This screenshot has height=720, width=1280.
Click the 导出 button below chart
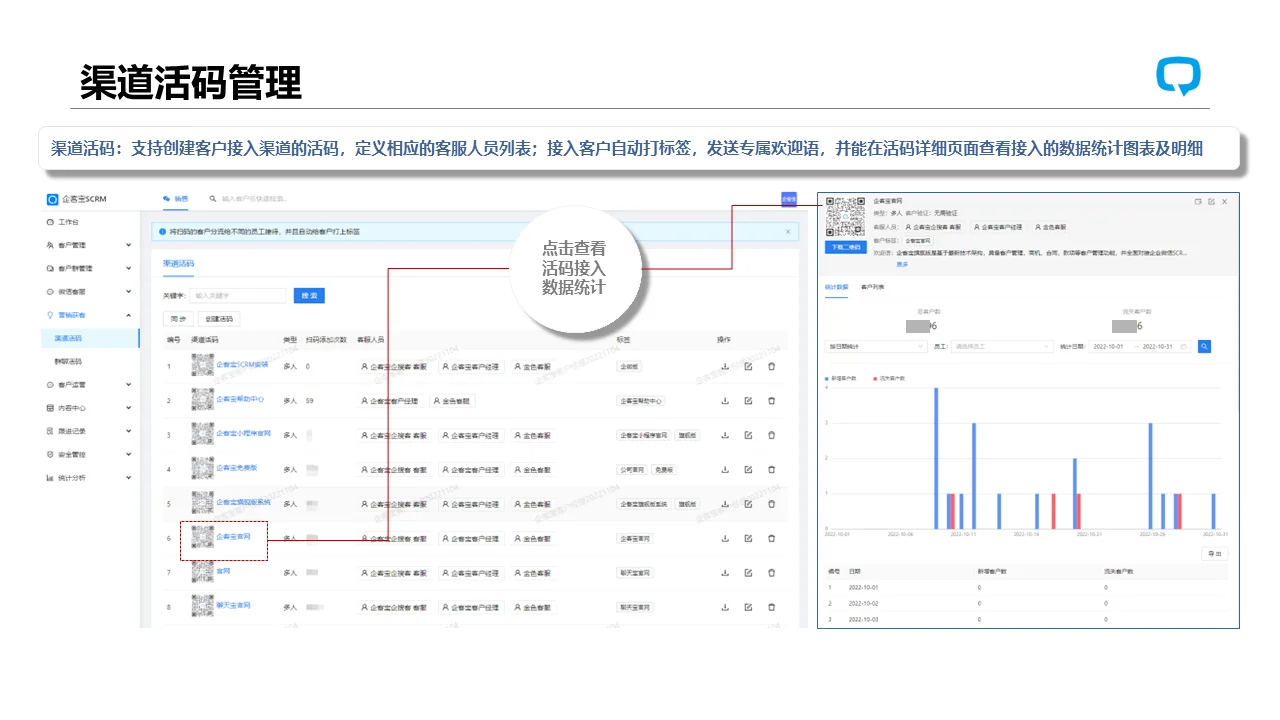click(1214, 553)
